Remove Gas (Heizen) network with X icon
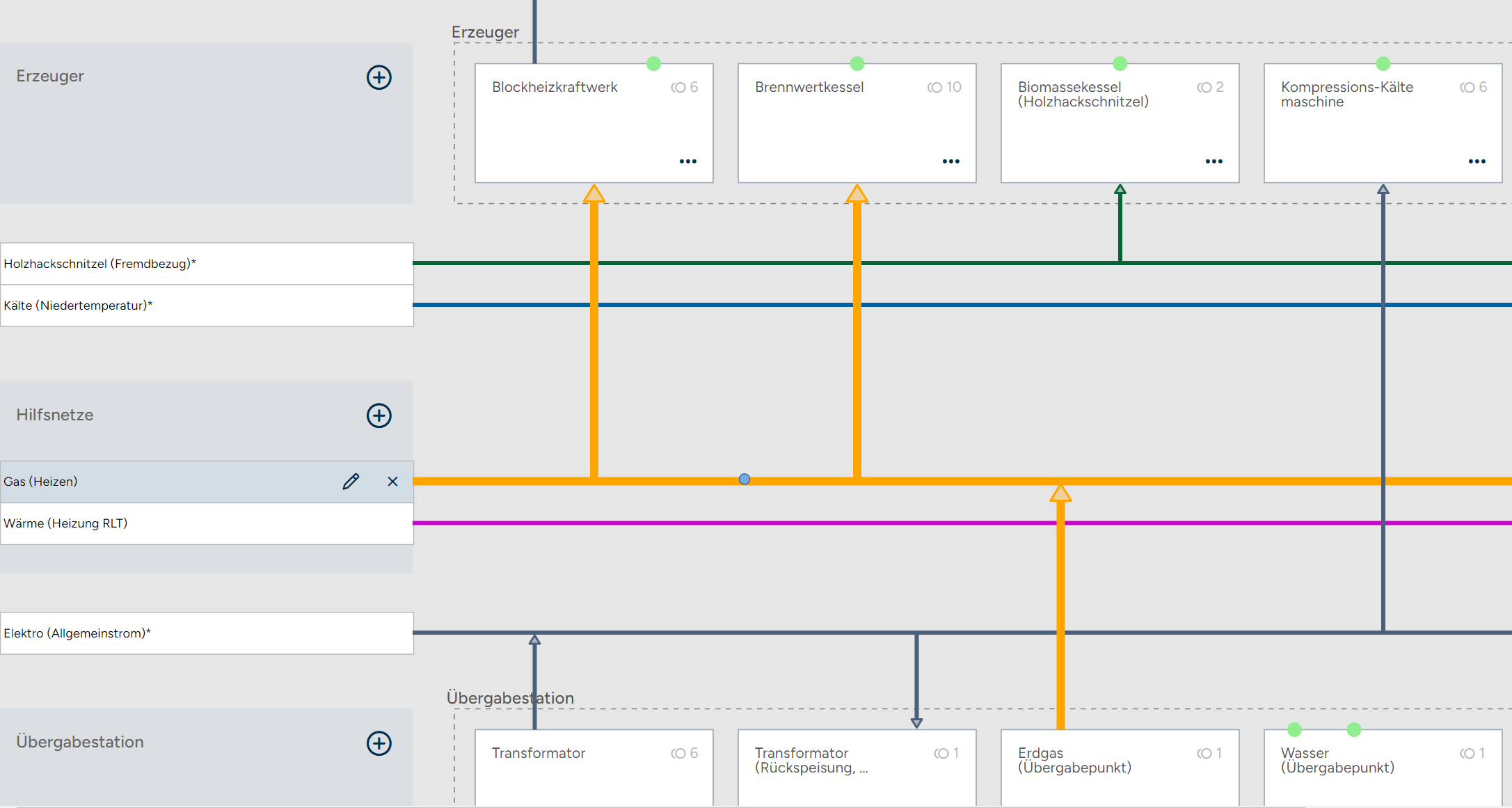The height and width of the screenshot is (808, 1512). 392,482
